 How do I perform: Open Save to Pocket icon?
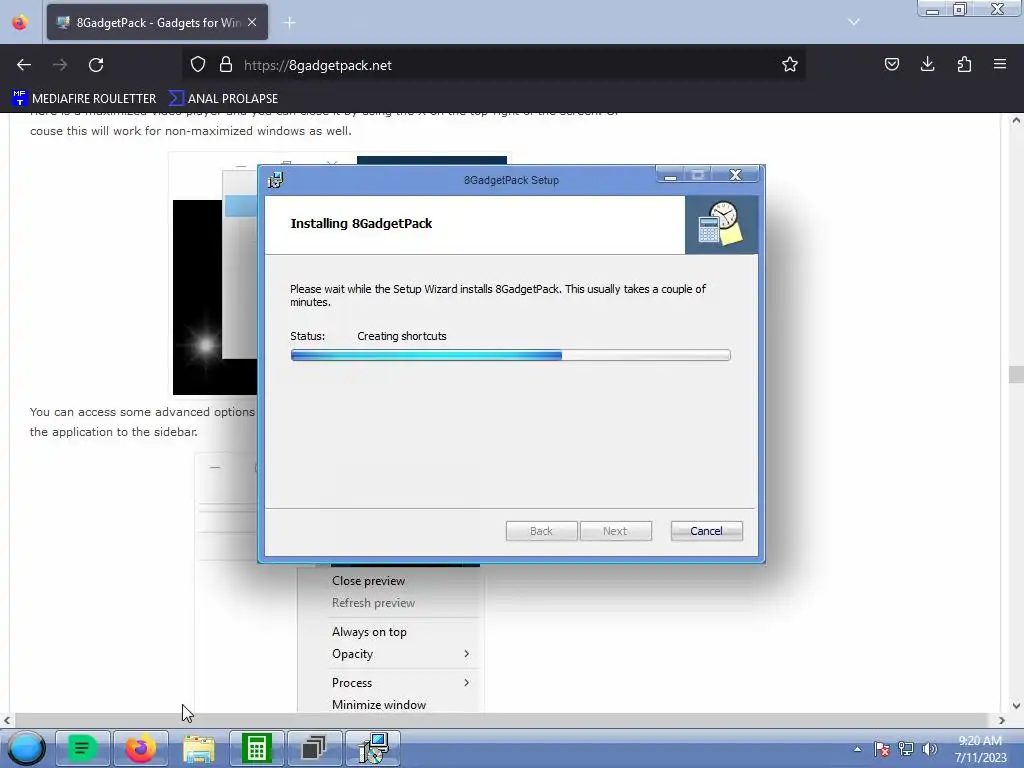pos(891,64)
